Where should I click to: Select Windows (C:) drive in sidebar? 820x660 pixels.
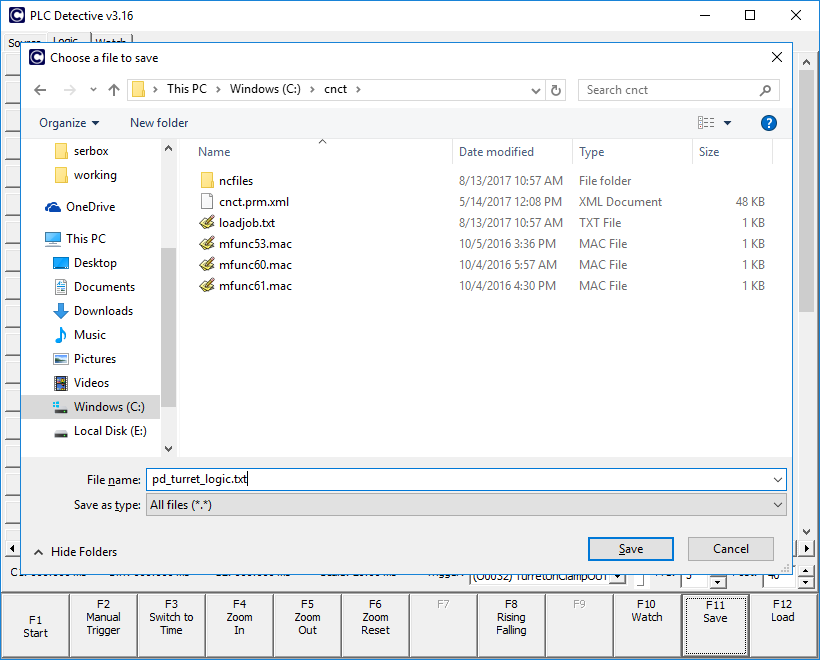tap(91, 407)
